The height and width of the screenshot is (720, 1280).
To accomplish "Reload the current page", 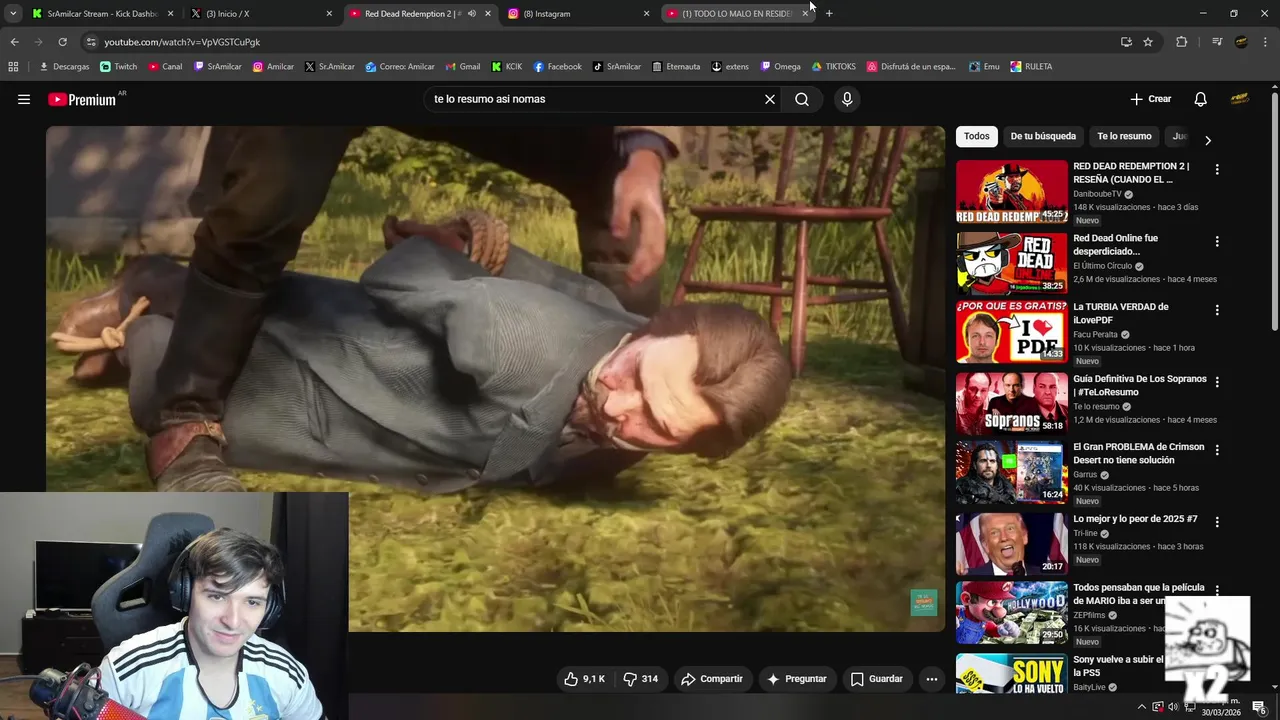I will 62,42.
